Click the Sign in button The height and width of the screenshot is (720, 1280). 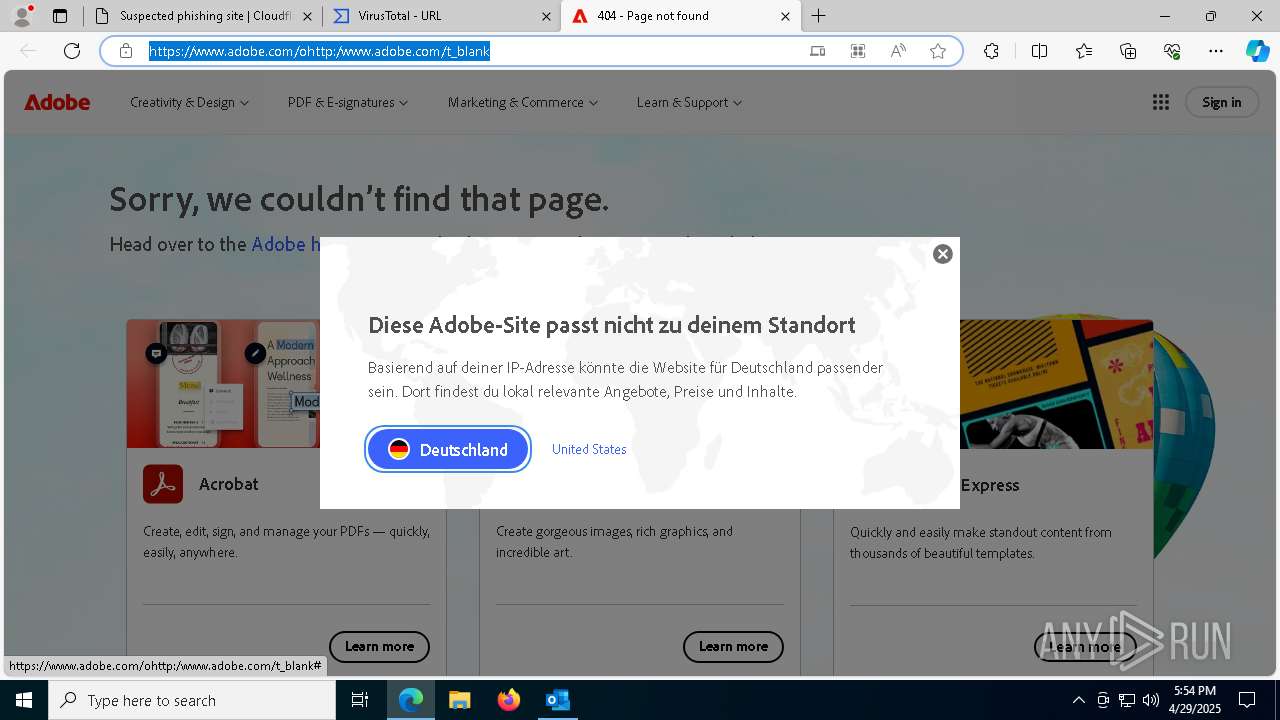click(x=1222, y=102)
